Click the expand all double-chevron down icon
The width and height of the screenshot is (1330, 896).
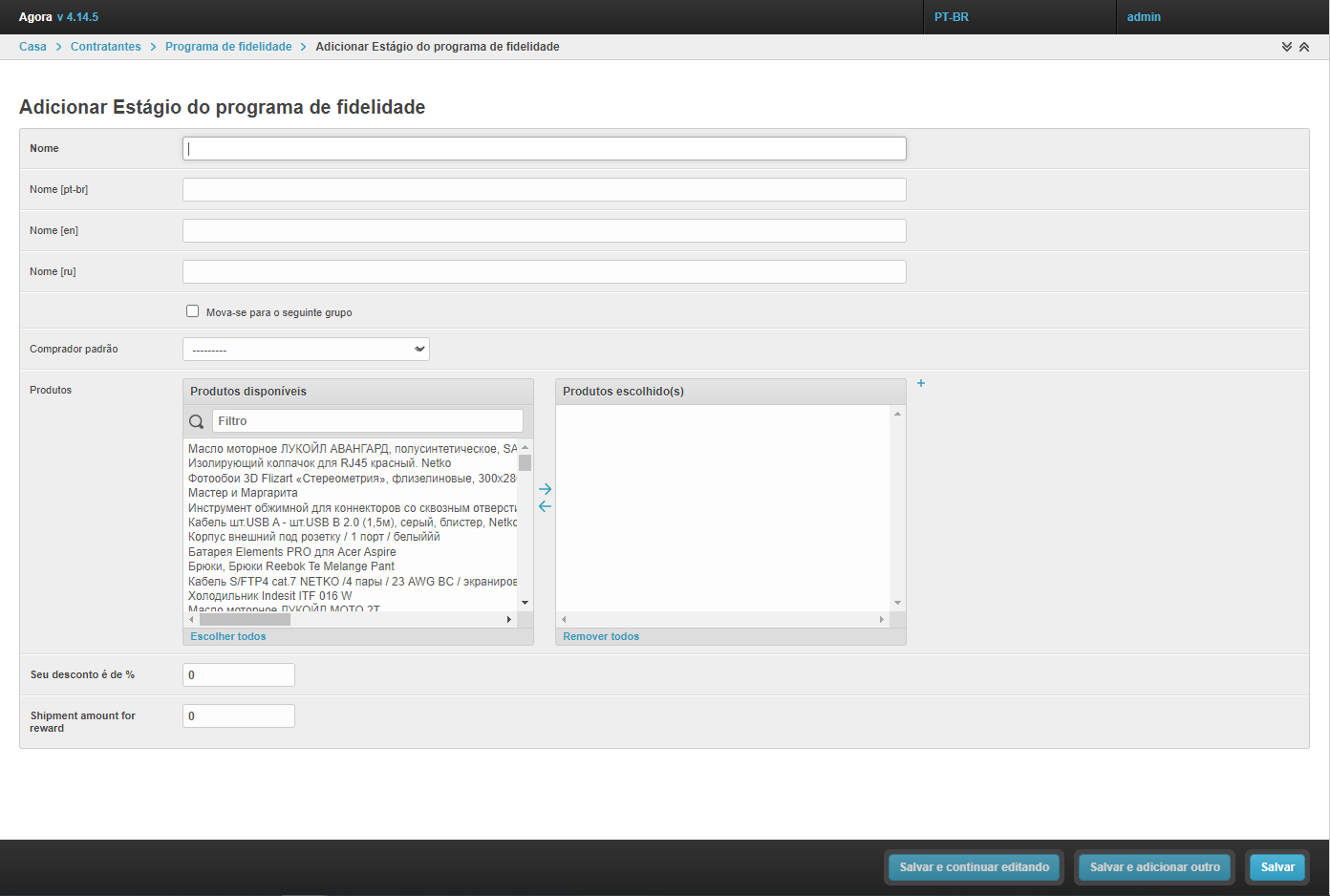tap(1287, 47)
